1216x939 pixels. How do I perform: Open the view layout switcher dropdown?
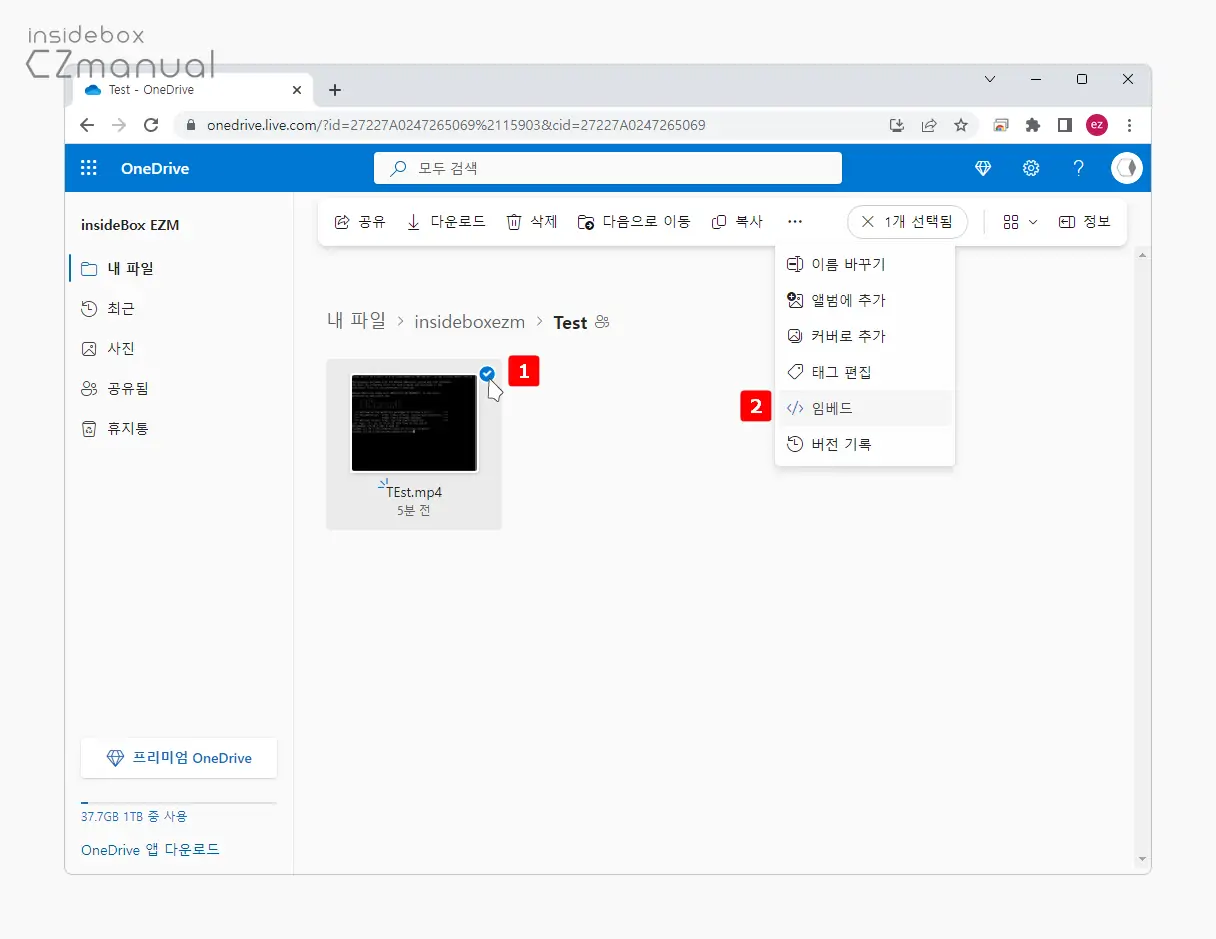pyautogui.click(x=1020, y=222)
